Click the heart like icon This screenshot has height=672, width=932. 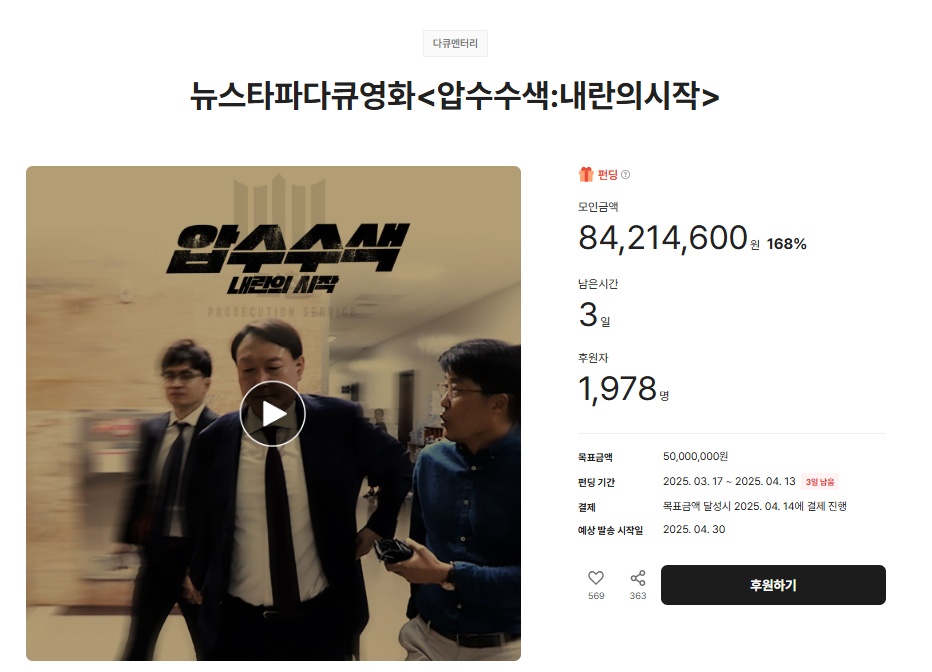[x=596, y=578]
